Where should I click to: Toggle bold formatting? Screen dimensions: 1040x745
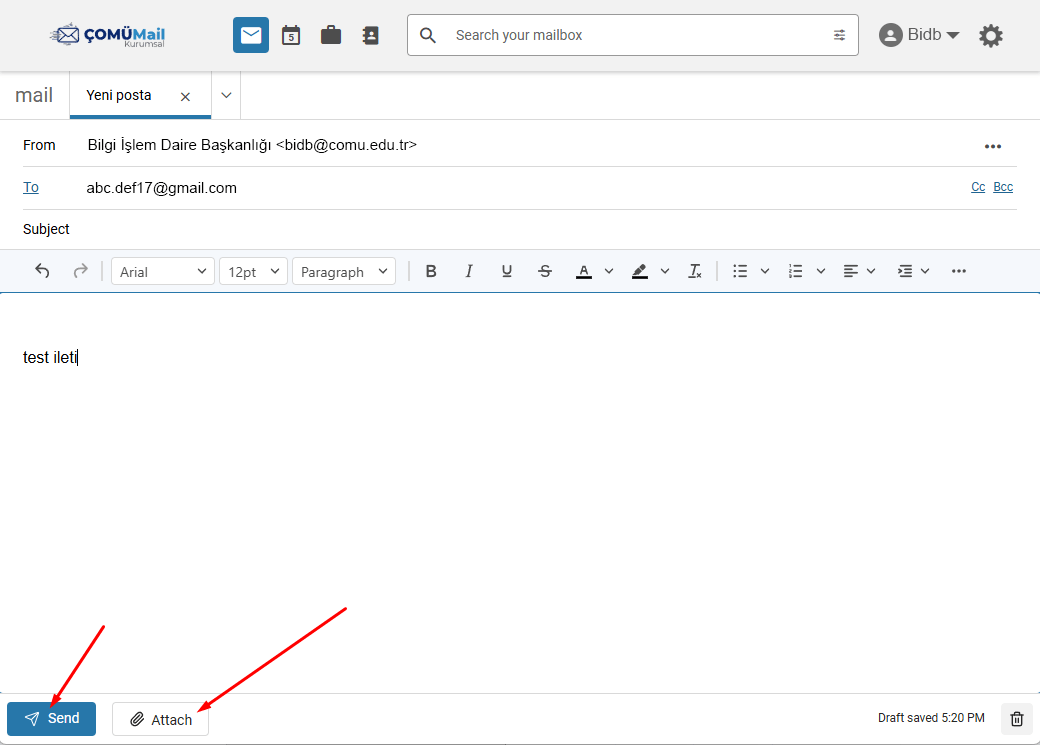(431, 271)
